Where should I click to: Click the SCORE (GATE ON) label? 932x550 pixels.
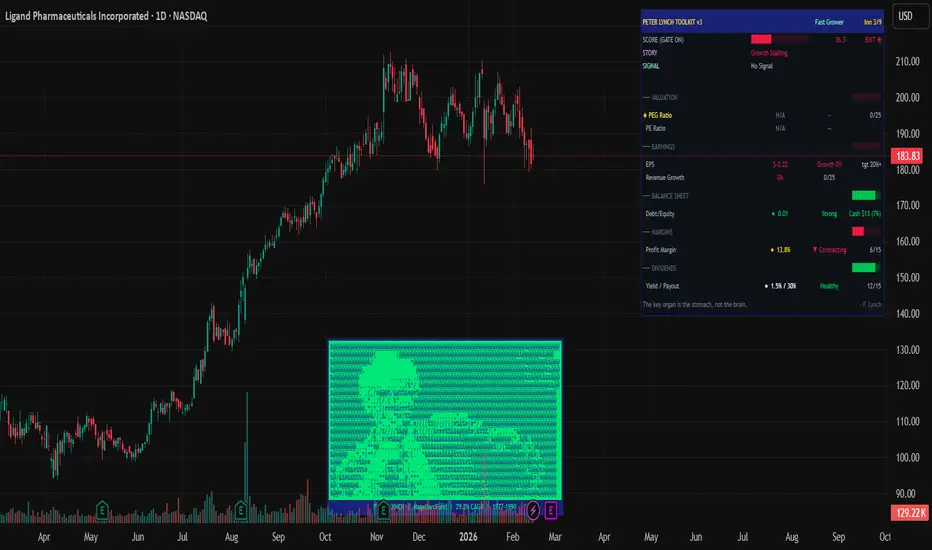663,40
